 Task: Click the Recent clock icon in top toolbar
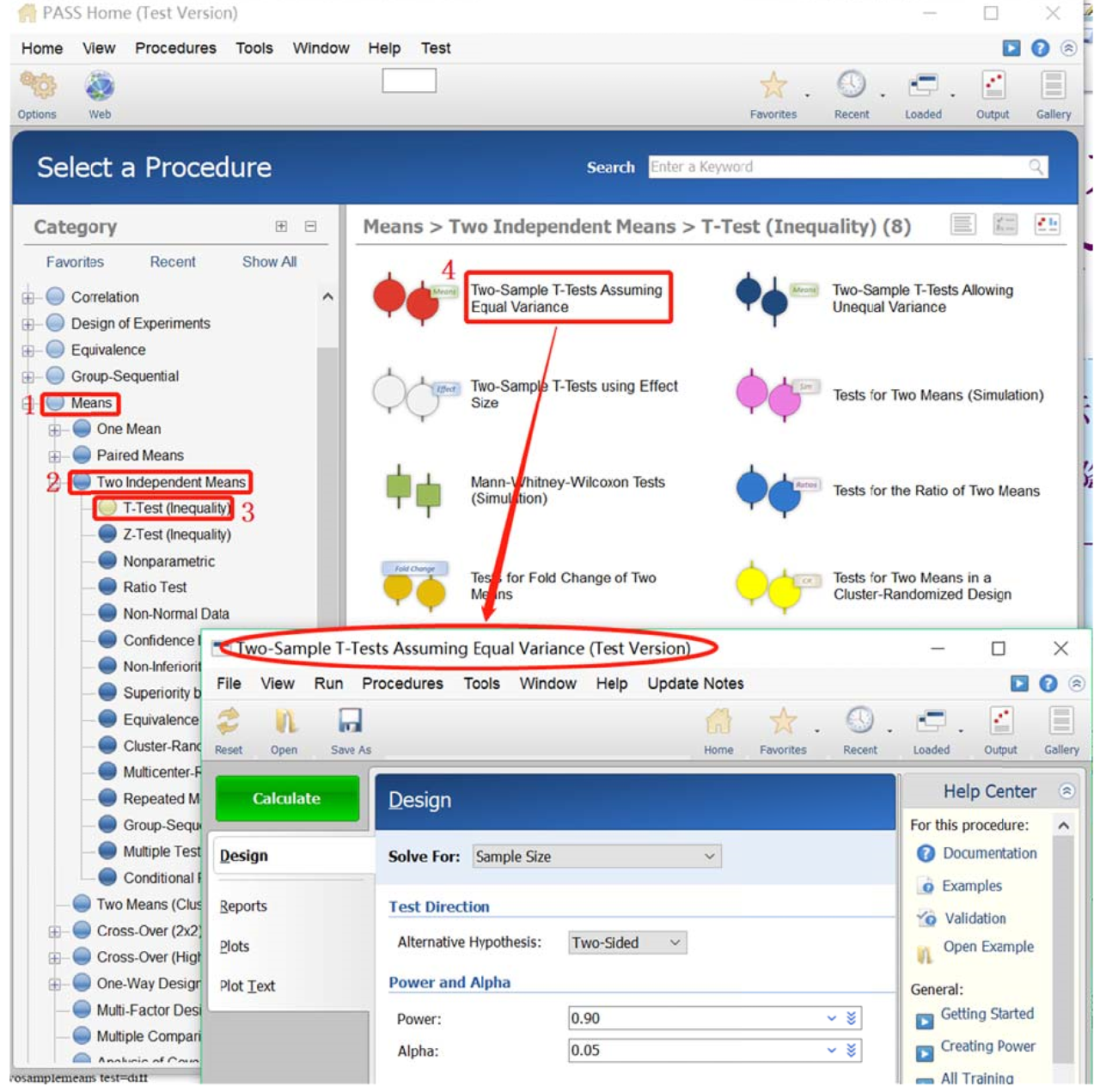851,85
